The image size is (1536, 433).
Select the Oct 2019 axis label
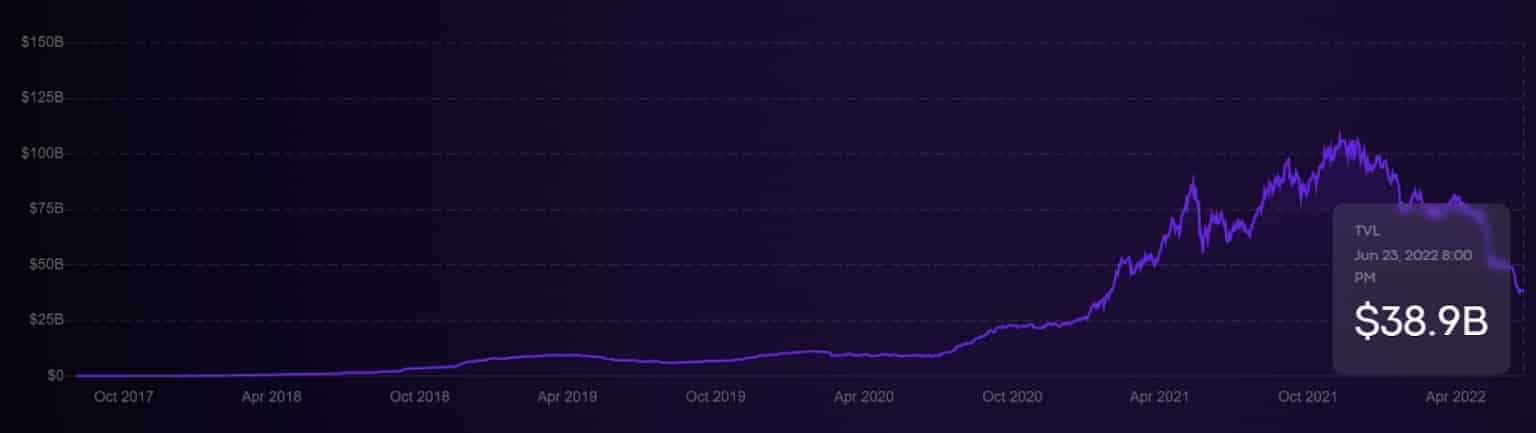coord(715,397)
